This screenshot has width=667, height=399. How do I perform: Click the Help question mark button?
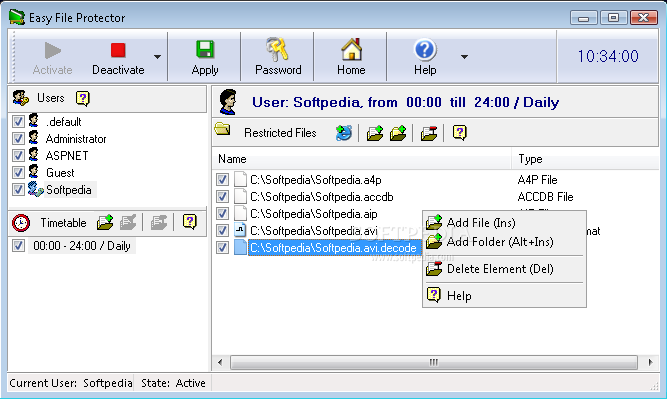click(425, 57)
